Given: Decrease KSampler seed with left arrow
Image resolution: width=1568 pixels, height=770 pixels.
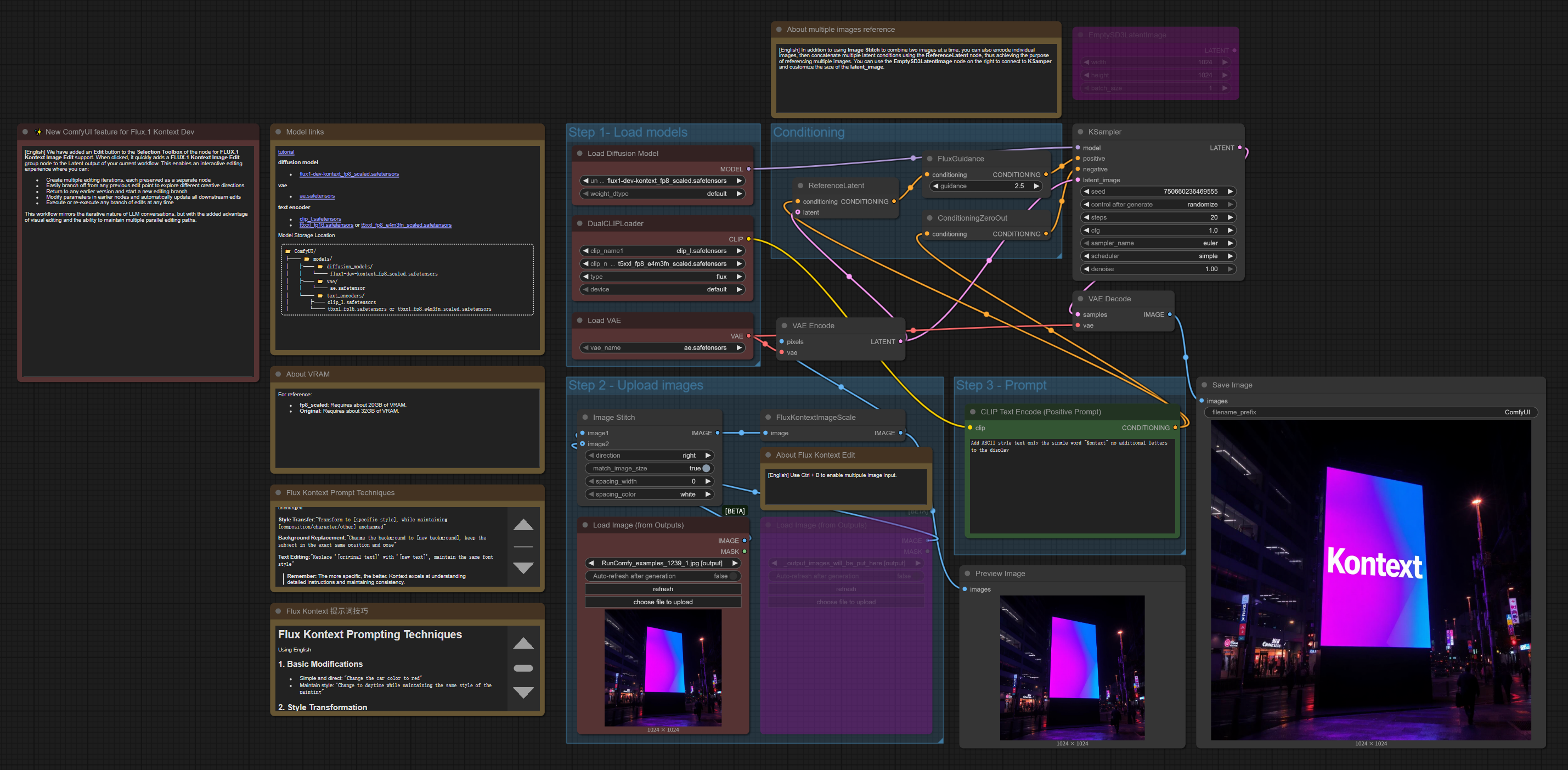Looking at the screenshot, I should coord(1086,192).
